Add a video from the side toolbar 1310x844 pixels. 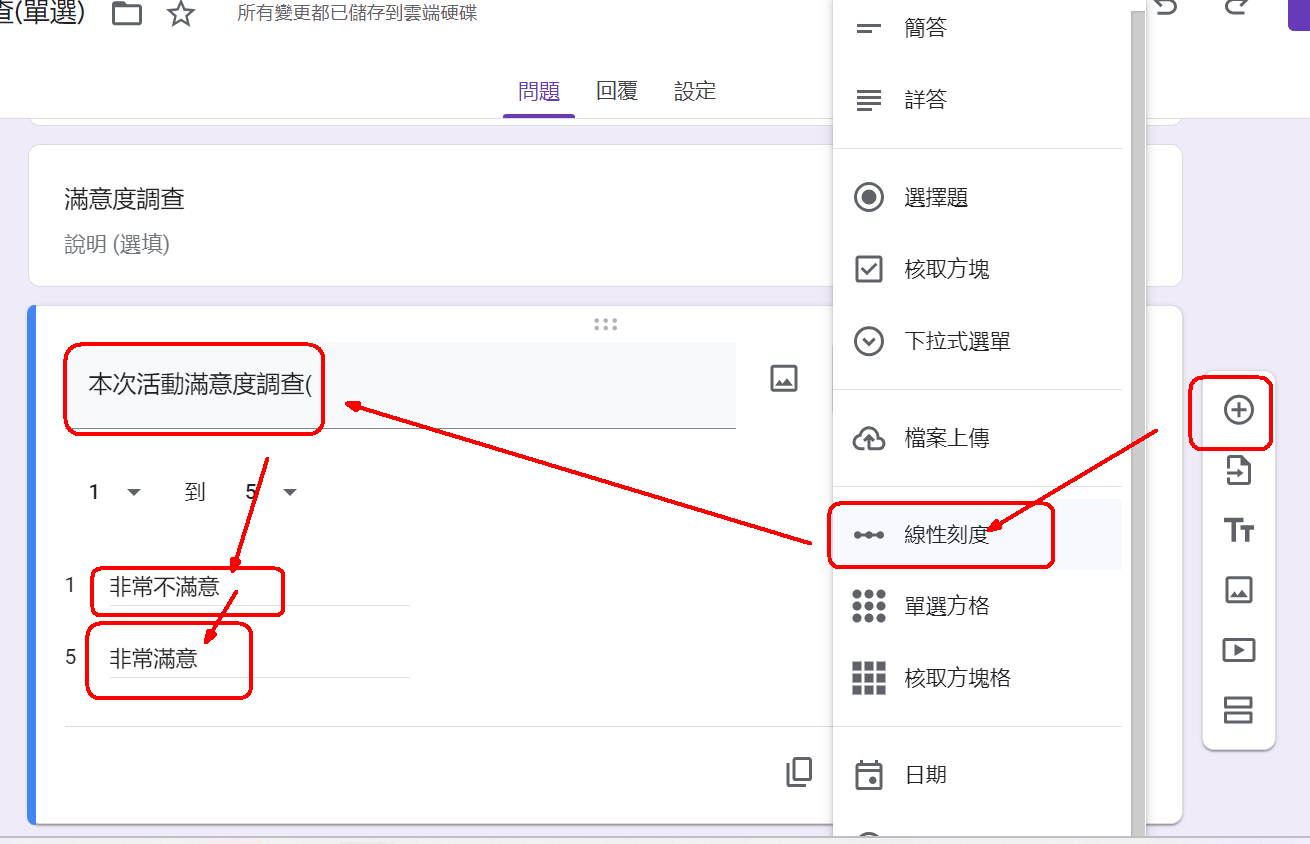point(1238,650)
